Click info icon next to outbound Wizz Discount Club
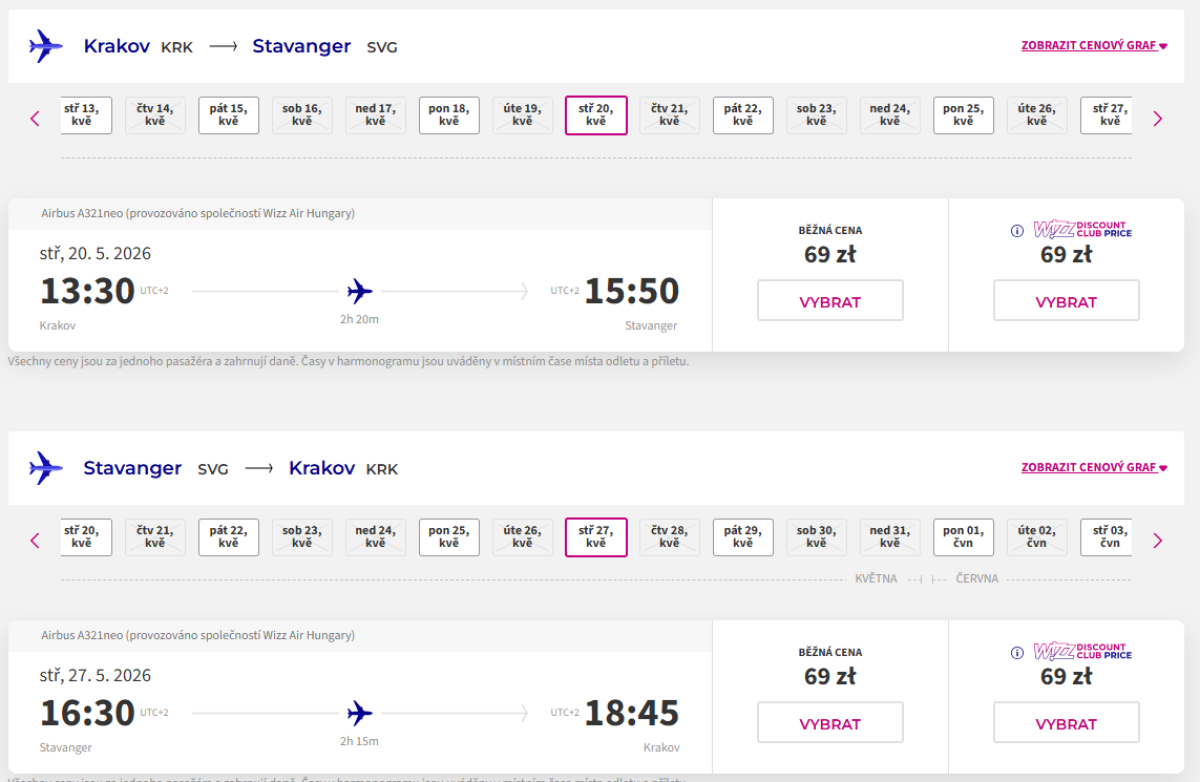The image size is (1200, 782). click(x=1017, y=231)
